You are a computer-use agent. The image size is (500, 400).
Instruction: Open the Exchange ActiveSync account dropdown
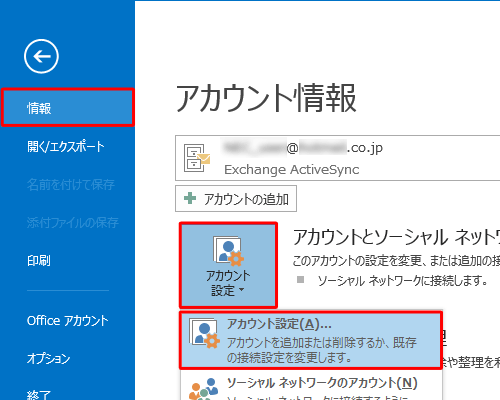pyautogui.click(x=337, y=158)
